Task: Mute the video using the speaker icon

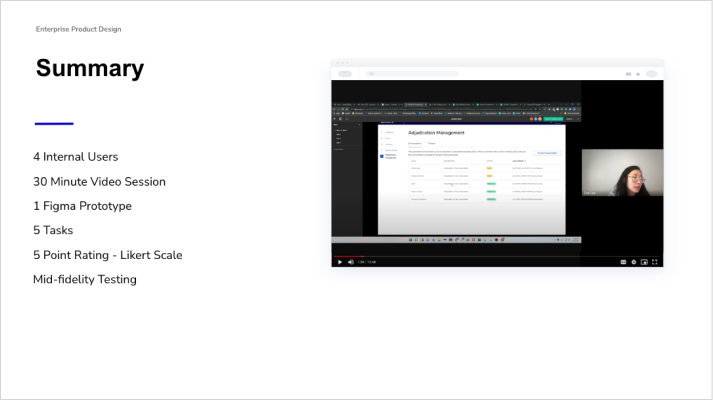Action: pyautogui.click(x=350, y=262)
